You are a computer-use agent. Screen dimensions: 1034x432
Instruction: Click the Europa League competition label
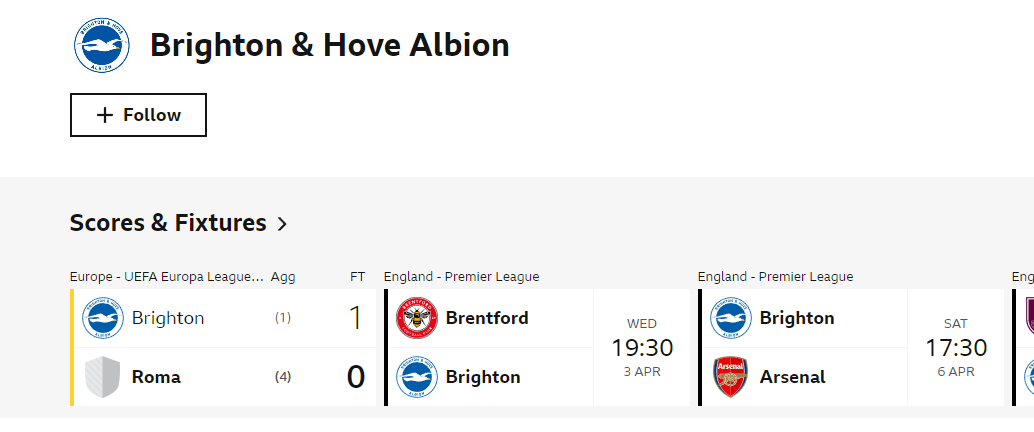(x=167, y=277)
